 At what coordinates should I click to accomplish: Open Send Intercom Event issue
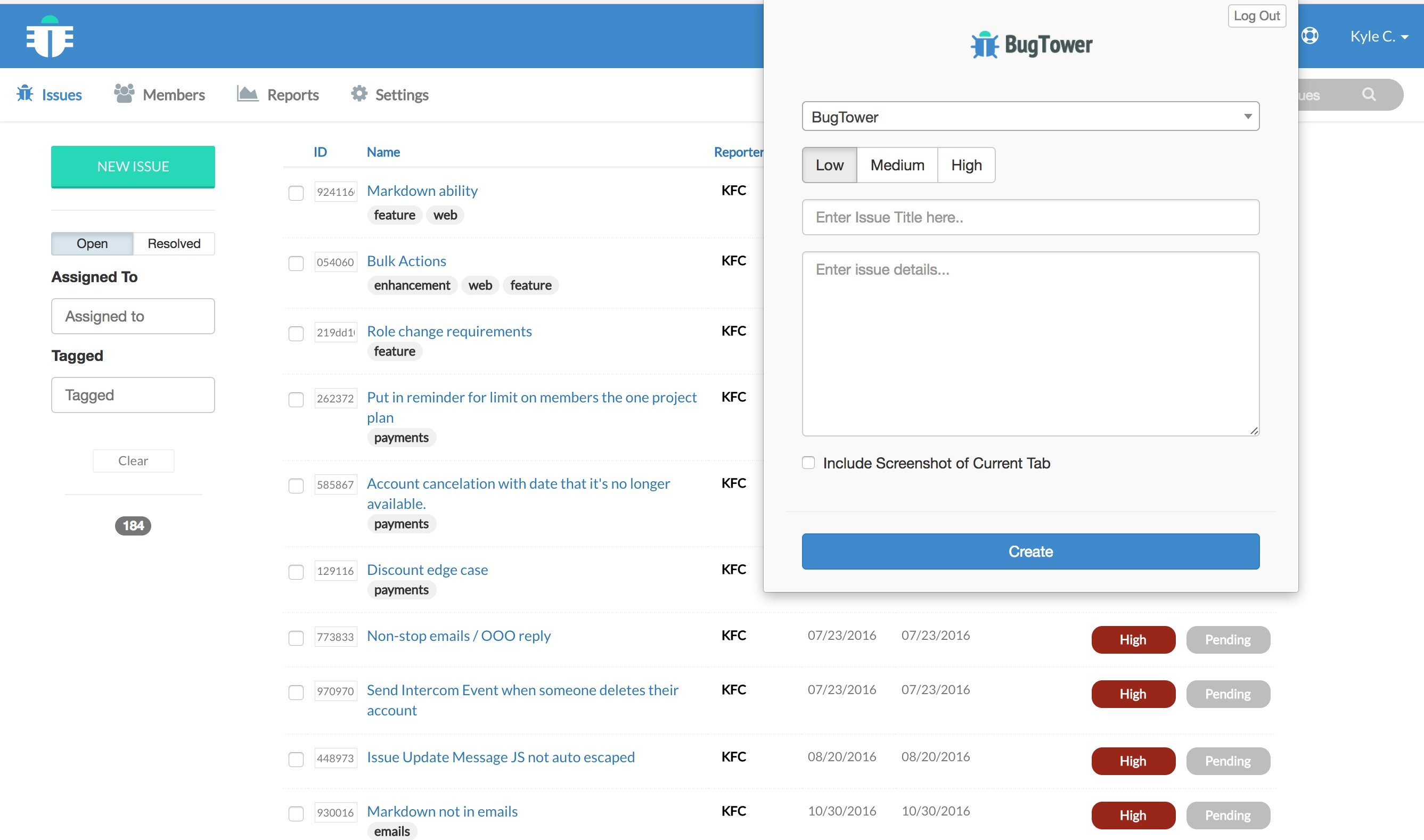point(522,700)
